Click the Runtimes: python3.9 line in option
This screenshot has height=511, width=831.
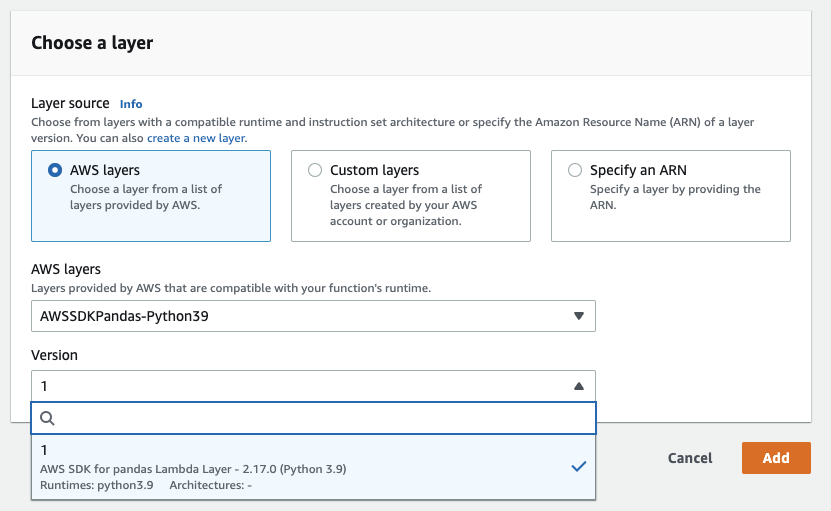pos(96,485)
